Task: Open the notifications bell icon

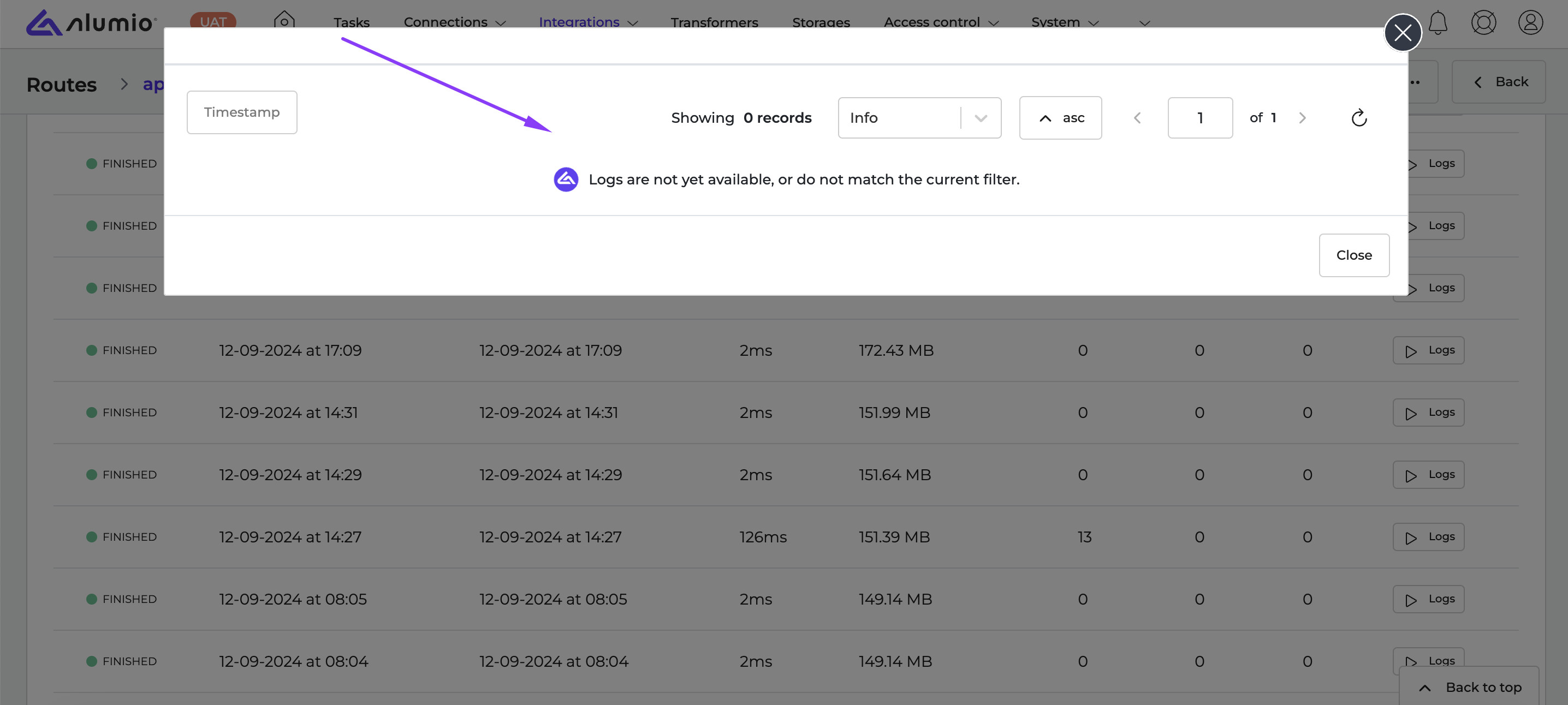Action: point(1438,23)
